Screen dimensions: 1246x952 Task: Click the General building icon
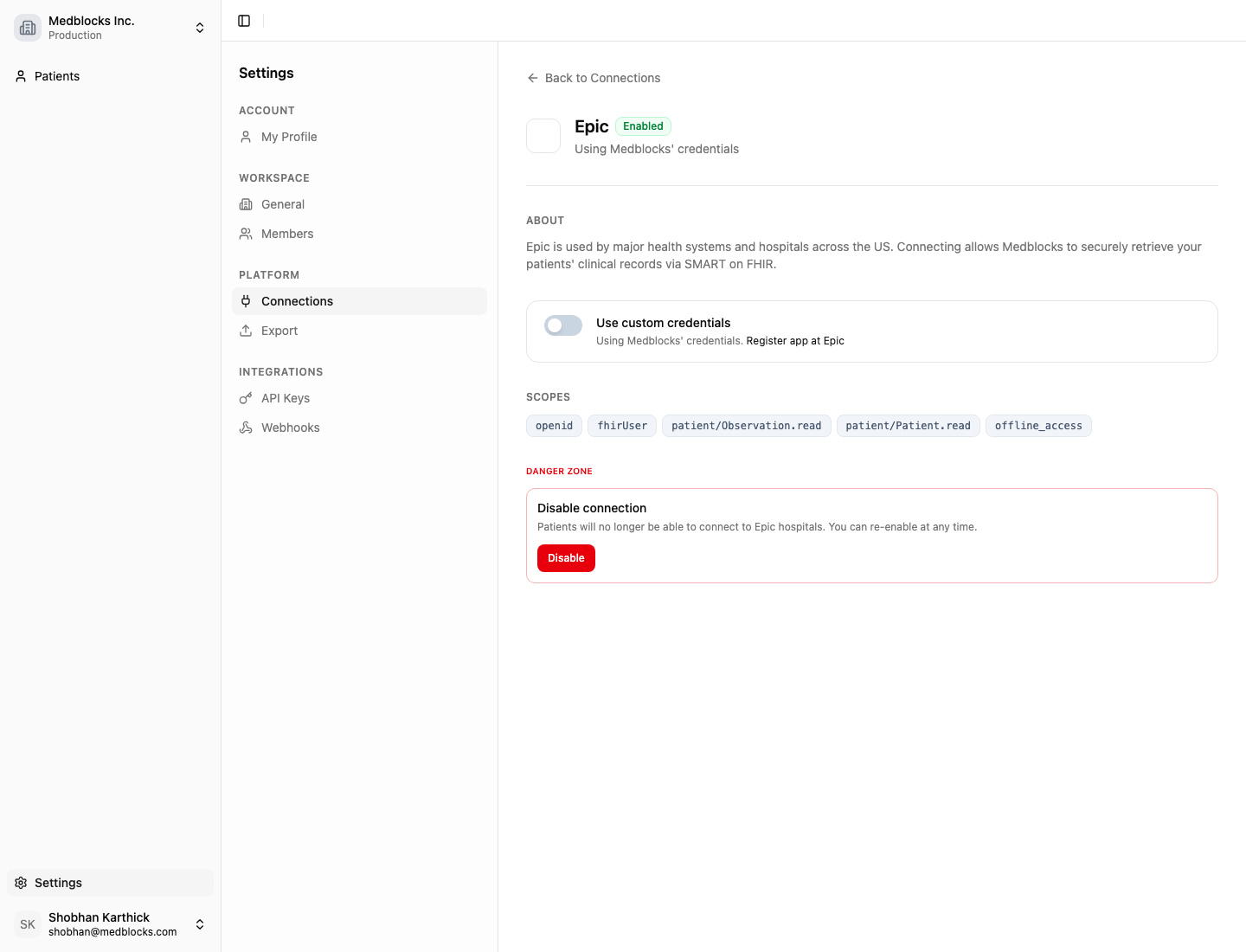[246, 204]
